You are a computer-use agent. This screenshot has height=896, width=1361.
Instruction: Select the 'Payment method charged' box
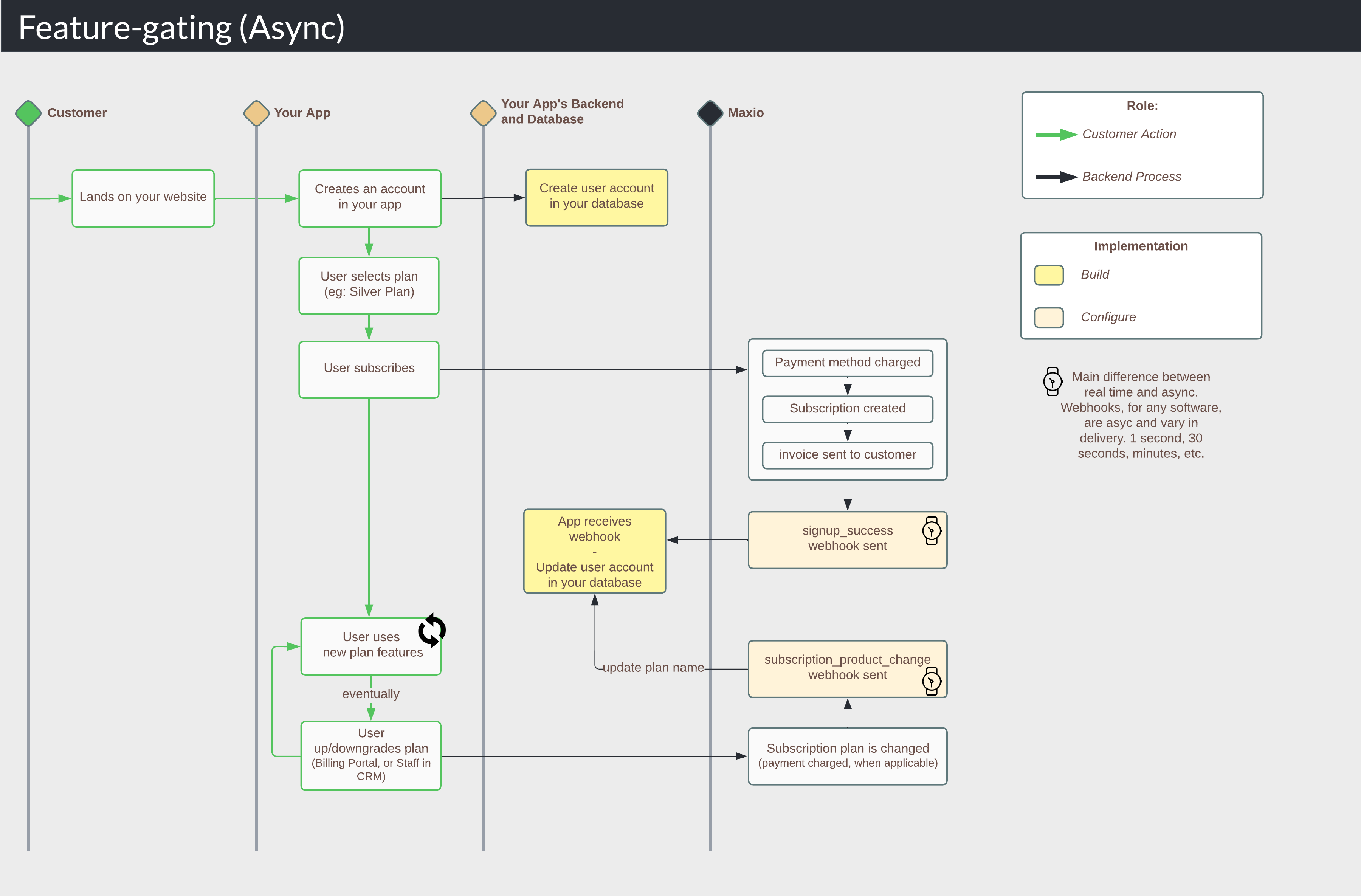848,363
